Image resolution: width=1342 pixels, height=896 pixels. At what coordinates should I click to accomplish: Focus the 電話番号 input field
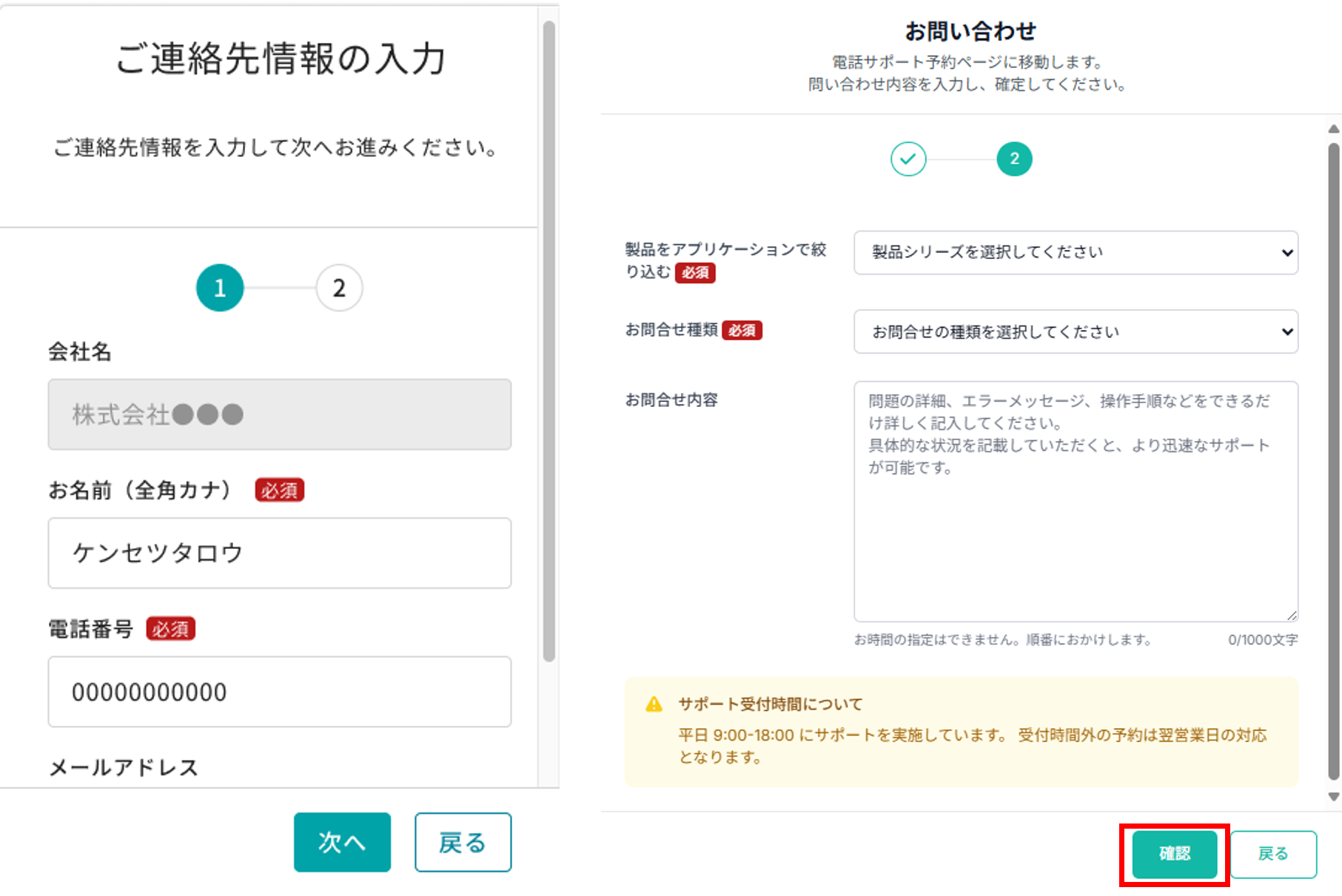coord(279,692)
